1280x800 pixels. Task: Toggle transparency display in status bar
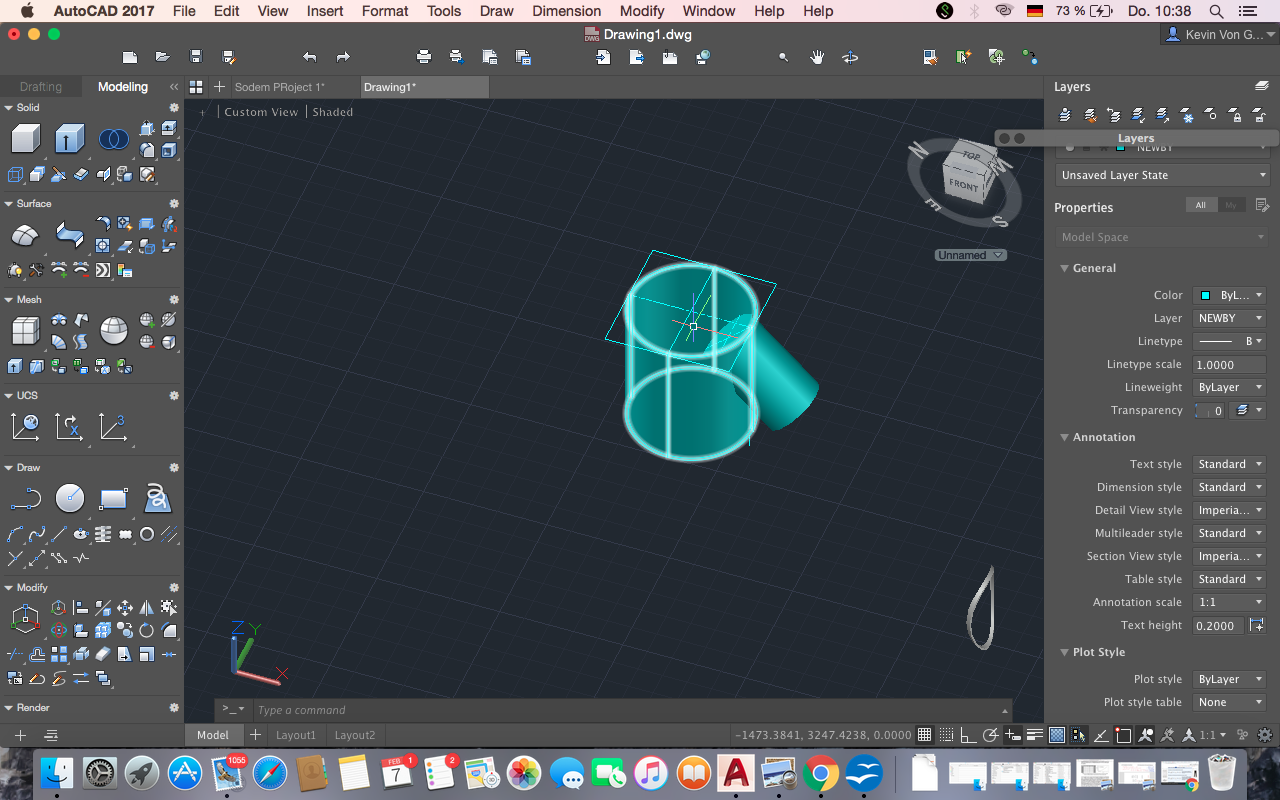tap(1057, 735)
